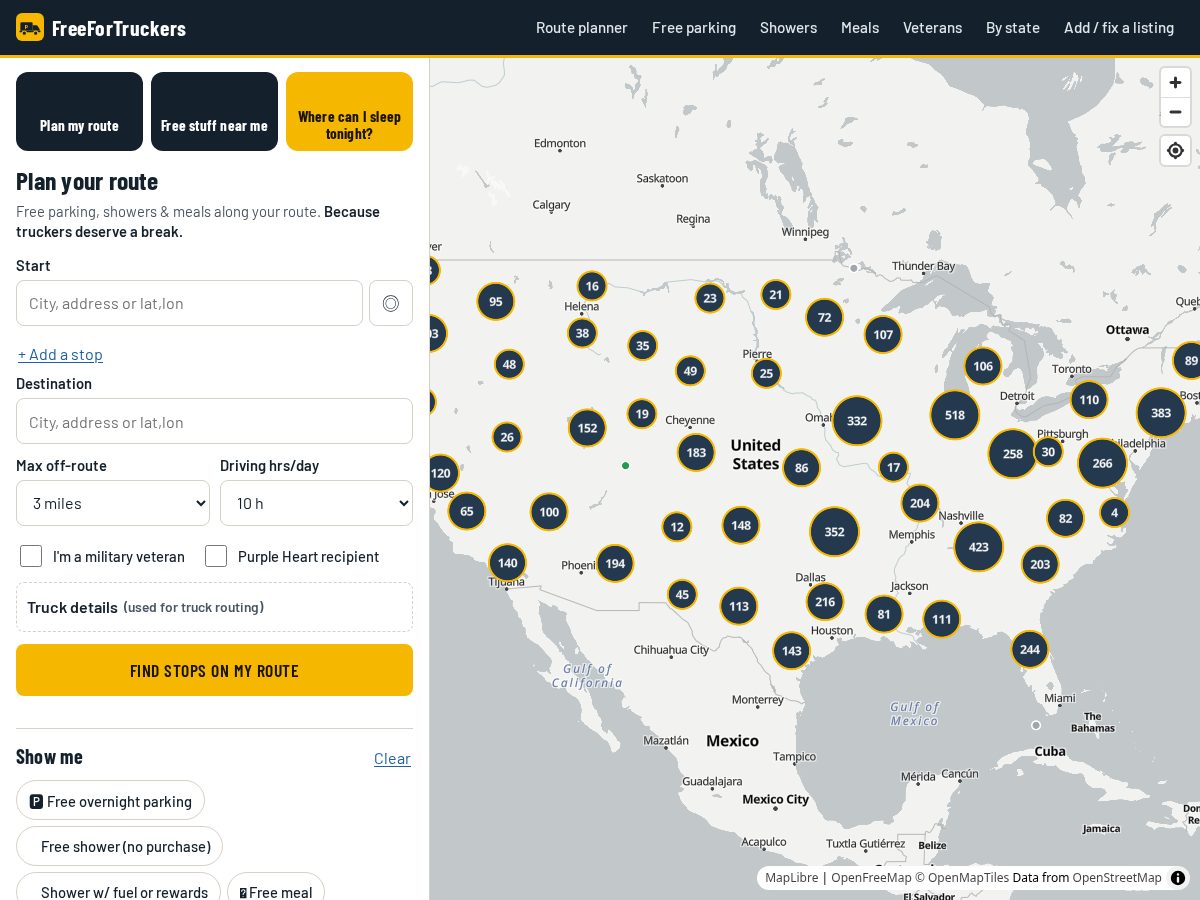Open Add / fix a listing
Viewport: 1200px width, 900px height.
[x=1119, y=28]
